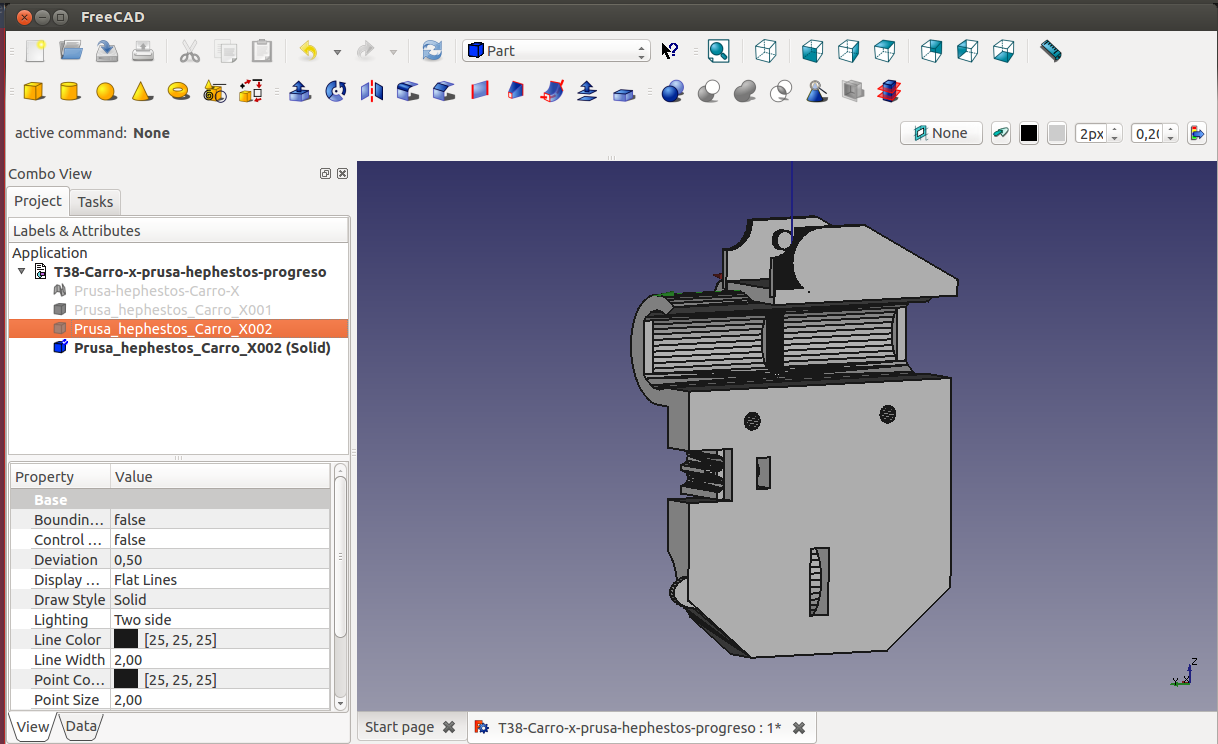Insert a cylinder primitive
This screenshot has width=1218, height=744.
tap(69, 92)
